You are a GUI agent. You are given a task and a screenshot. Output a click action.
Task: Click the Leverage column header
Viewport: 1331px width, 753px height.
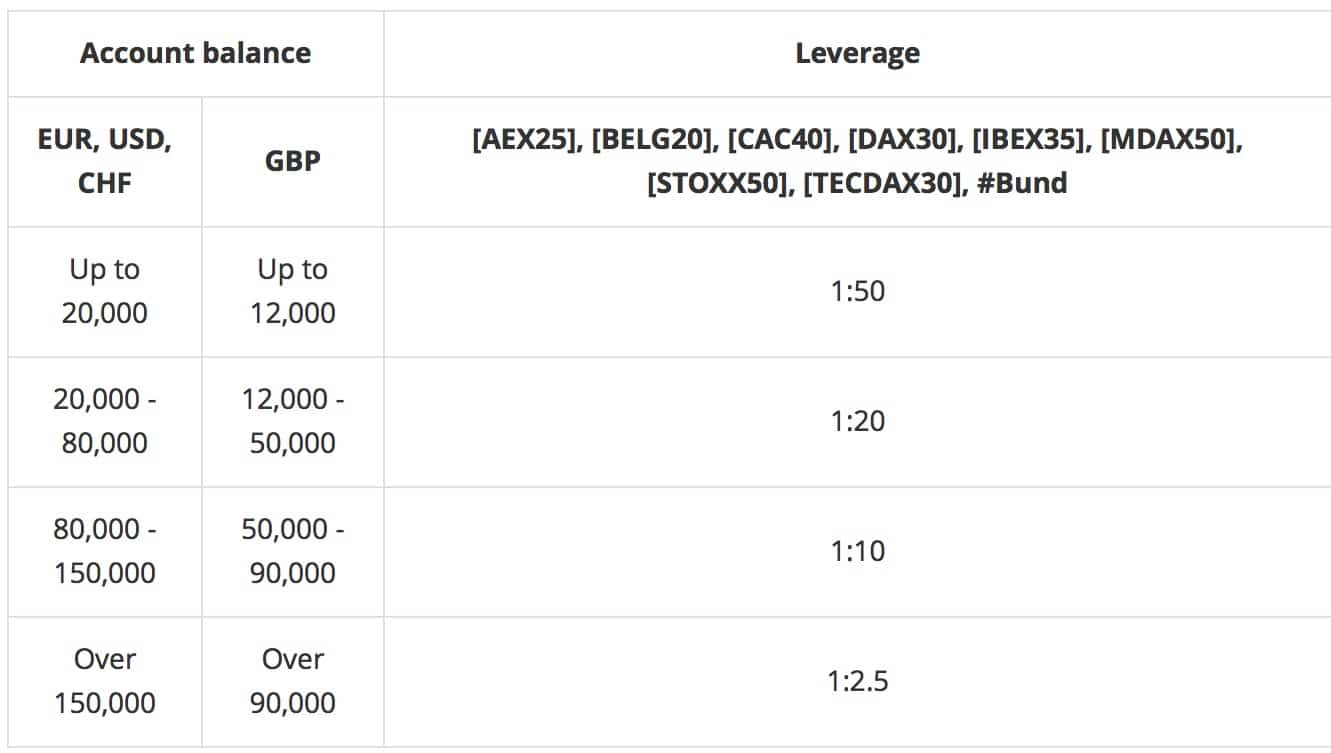coord(857,53)
